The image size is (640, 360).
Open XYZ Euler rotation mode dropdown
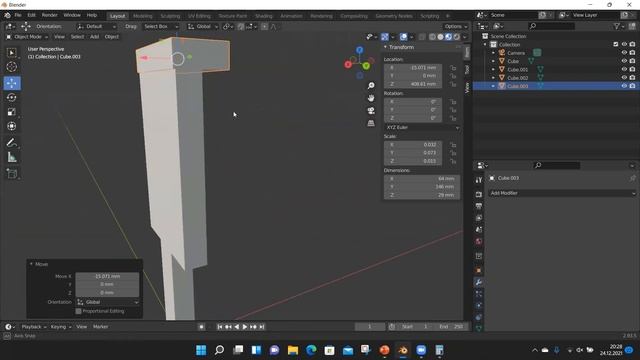tap(422, 127)
